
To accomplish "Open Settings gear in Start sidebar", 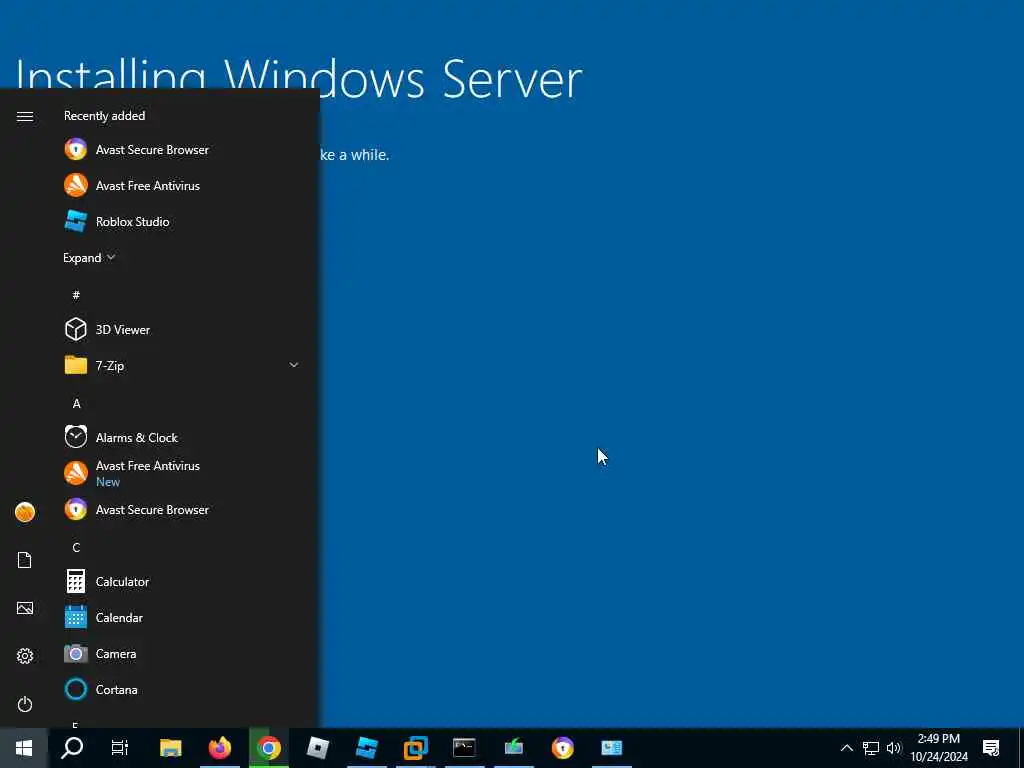I will click(25, 656).
